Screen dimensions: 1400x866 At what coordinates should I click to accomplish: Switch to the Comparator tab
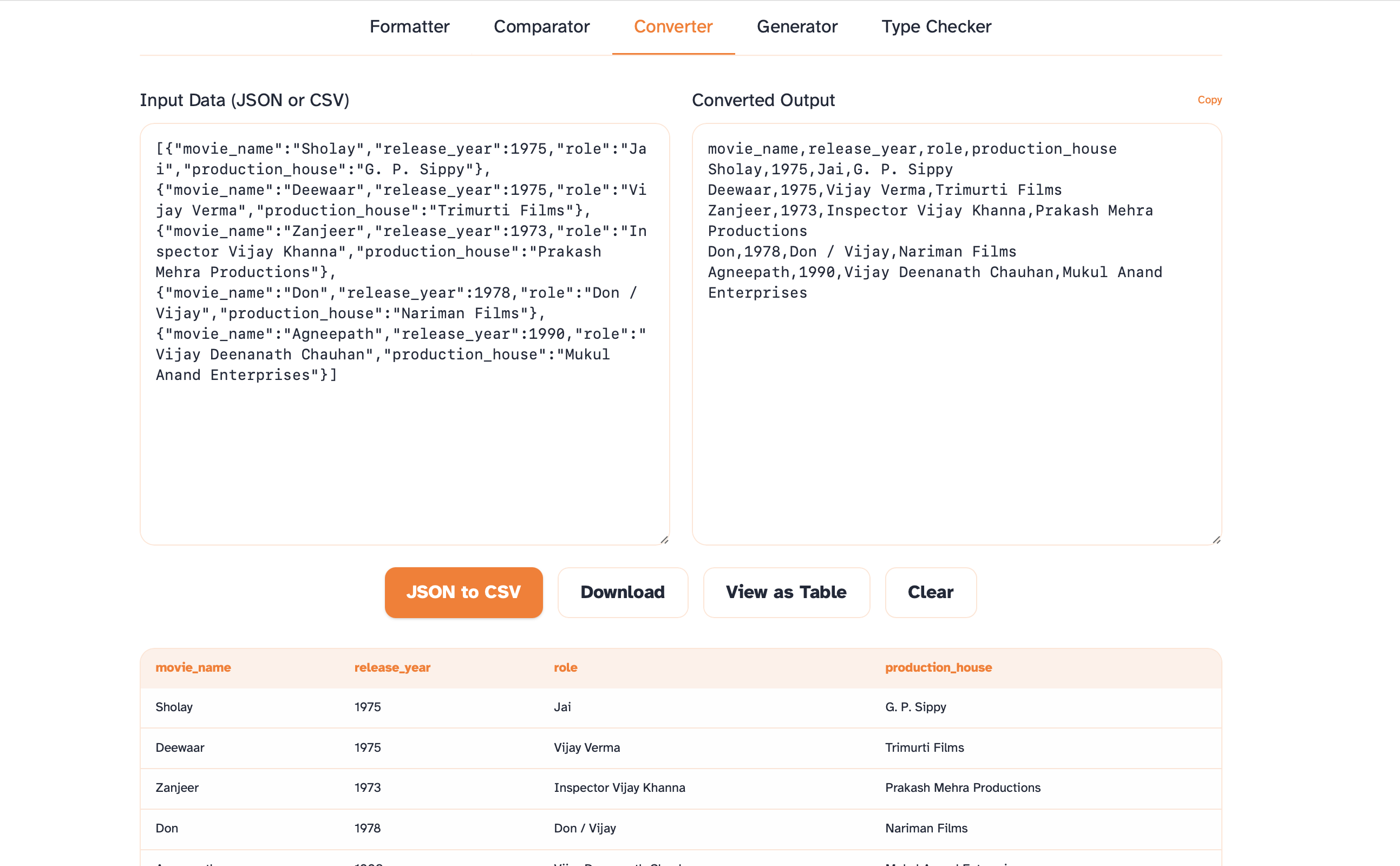541,27
